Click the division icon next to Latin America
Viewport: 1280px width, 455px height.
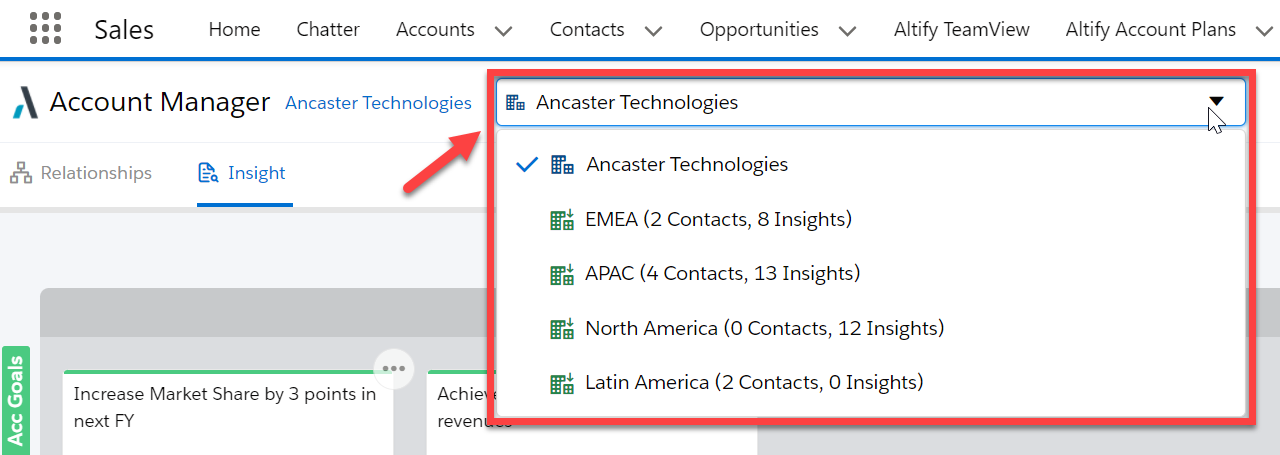563,382
